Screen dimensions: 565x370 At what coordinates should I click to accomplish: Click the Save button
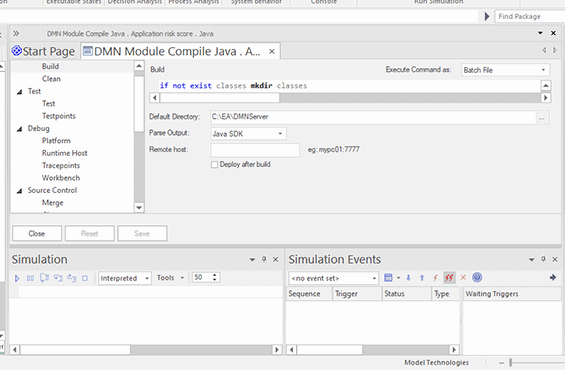[x=142, y=233]
